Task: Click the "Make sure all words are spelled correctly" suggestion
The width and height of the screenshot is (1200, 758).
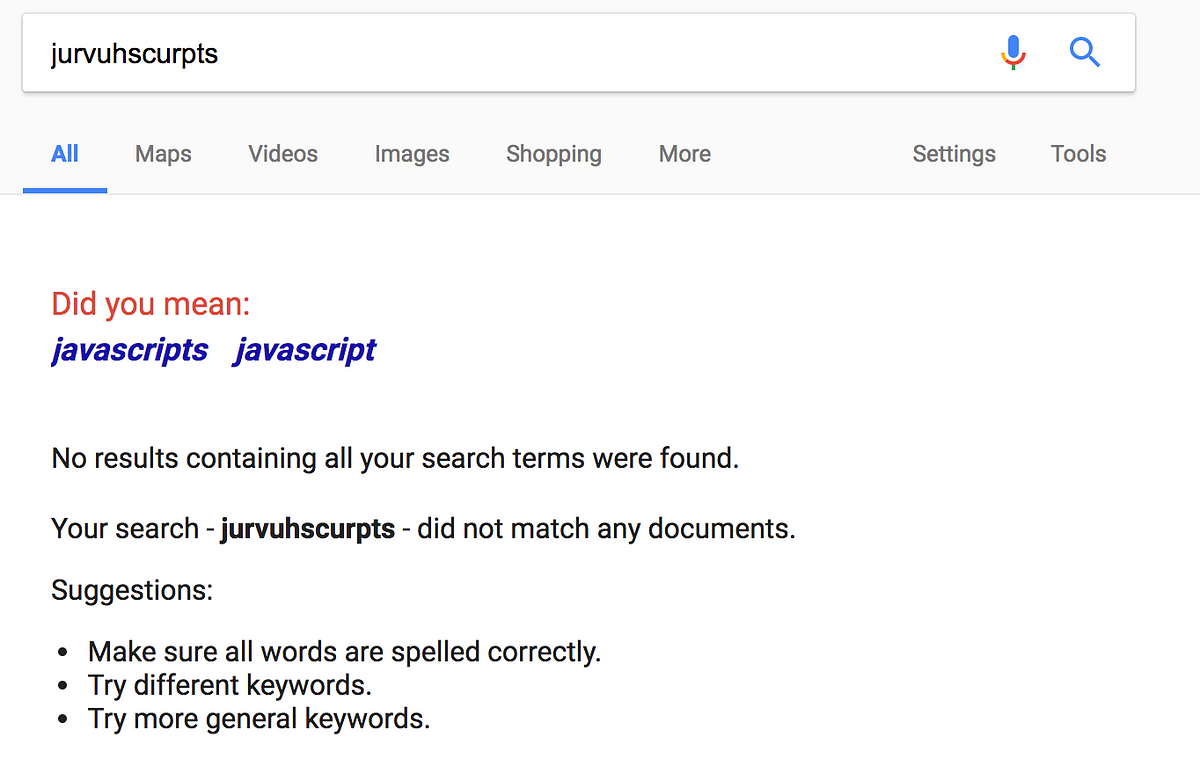Action: [344, 652]
